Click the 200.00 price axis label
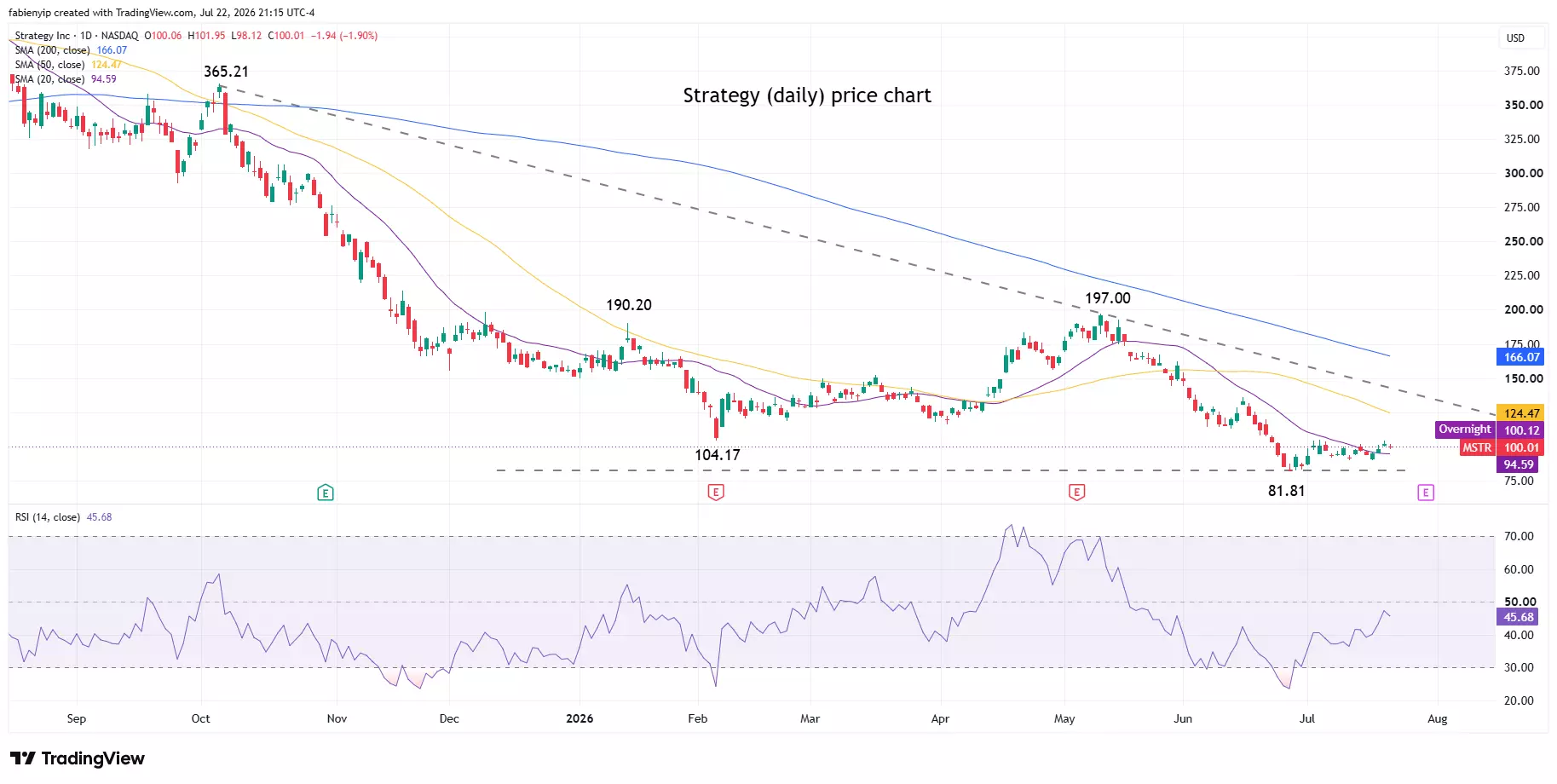Image resolution: width=1557 pixels, height=784 pixels. click(x=1523, y=309)
